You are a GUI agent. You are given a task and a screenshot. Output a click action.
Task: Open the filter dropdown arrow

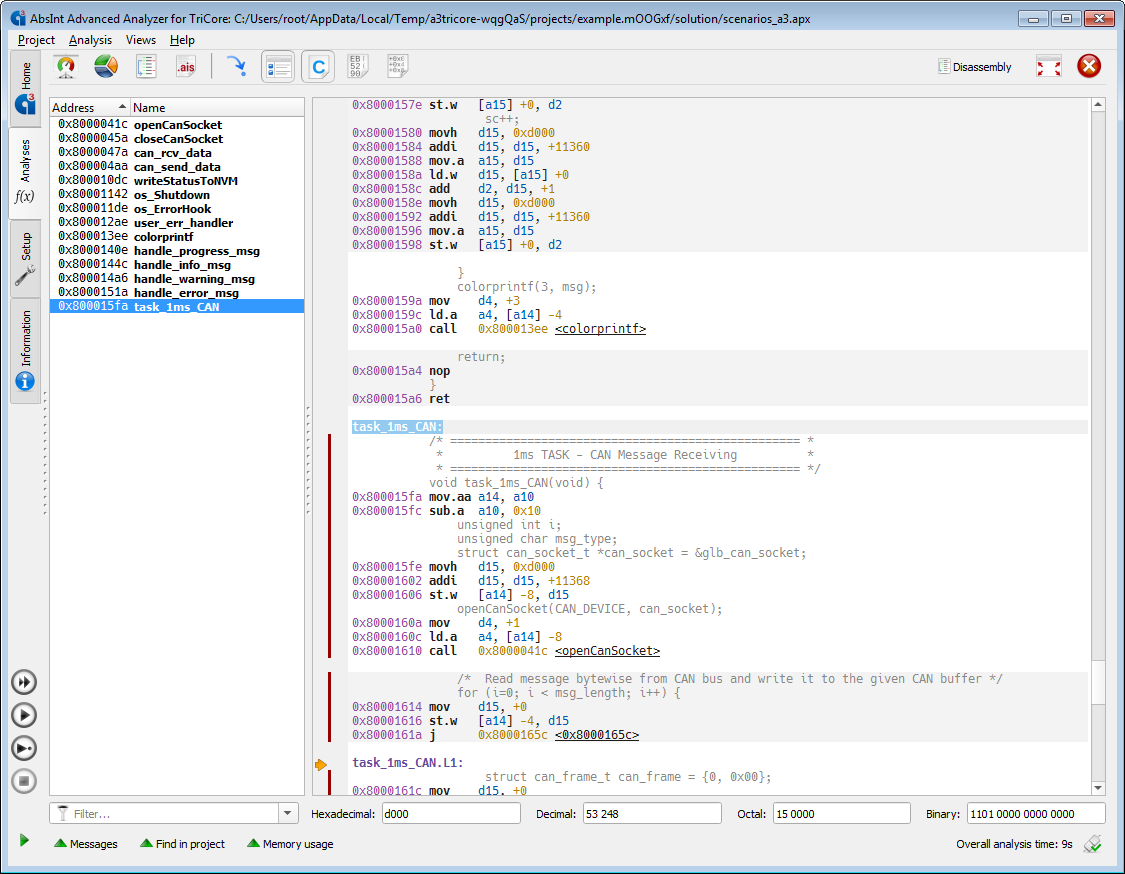click(x=288, y=813)
